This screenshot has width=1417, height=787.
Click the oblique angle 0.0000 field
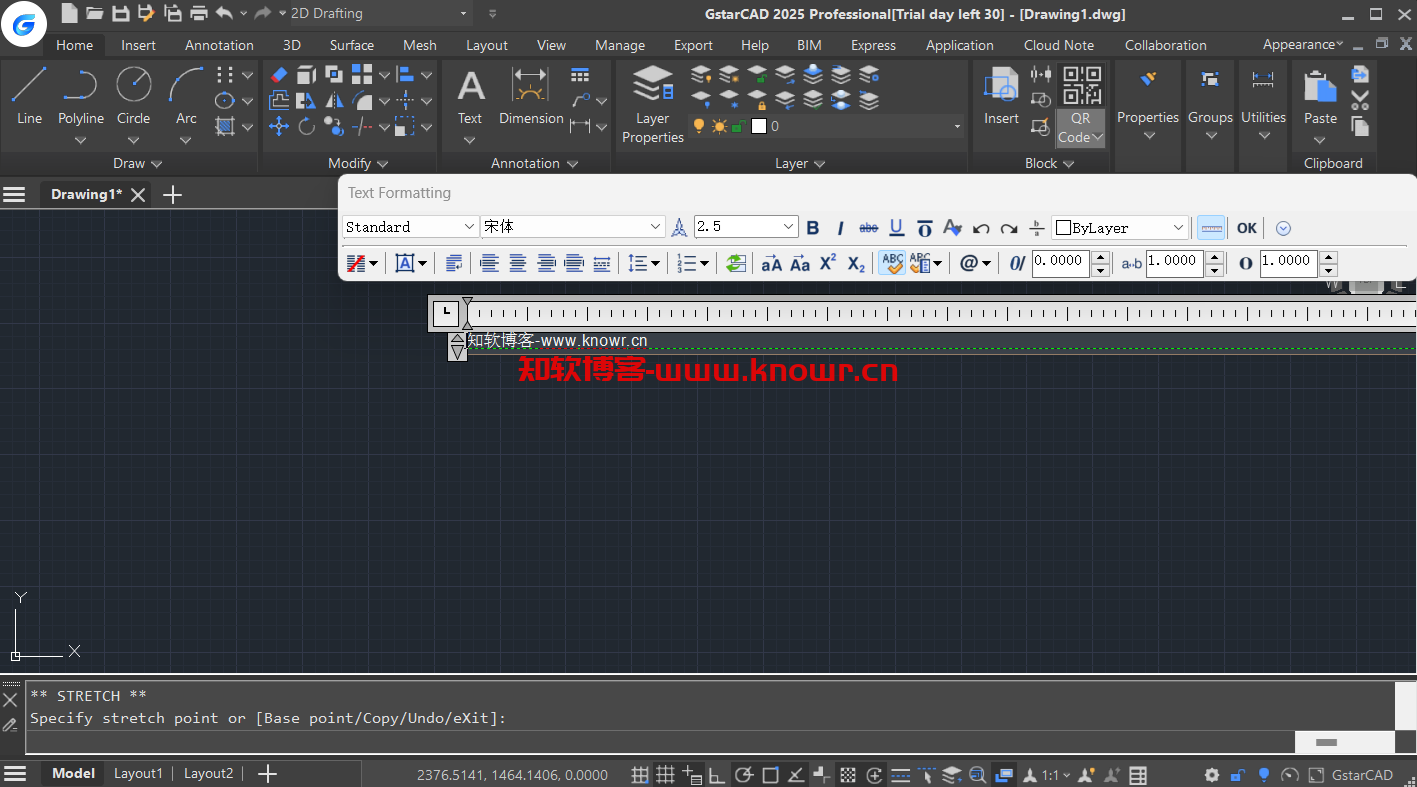(1060, 263)
